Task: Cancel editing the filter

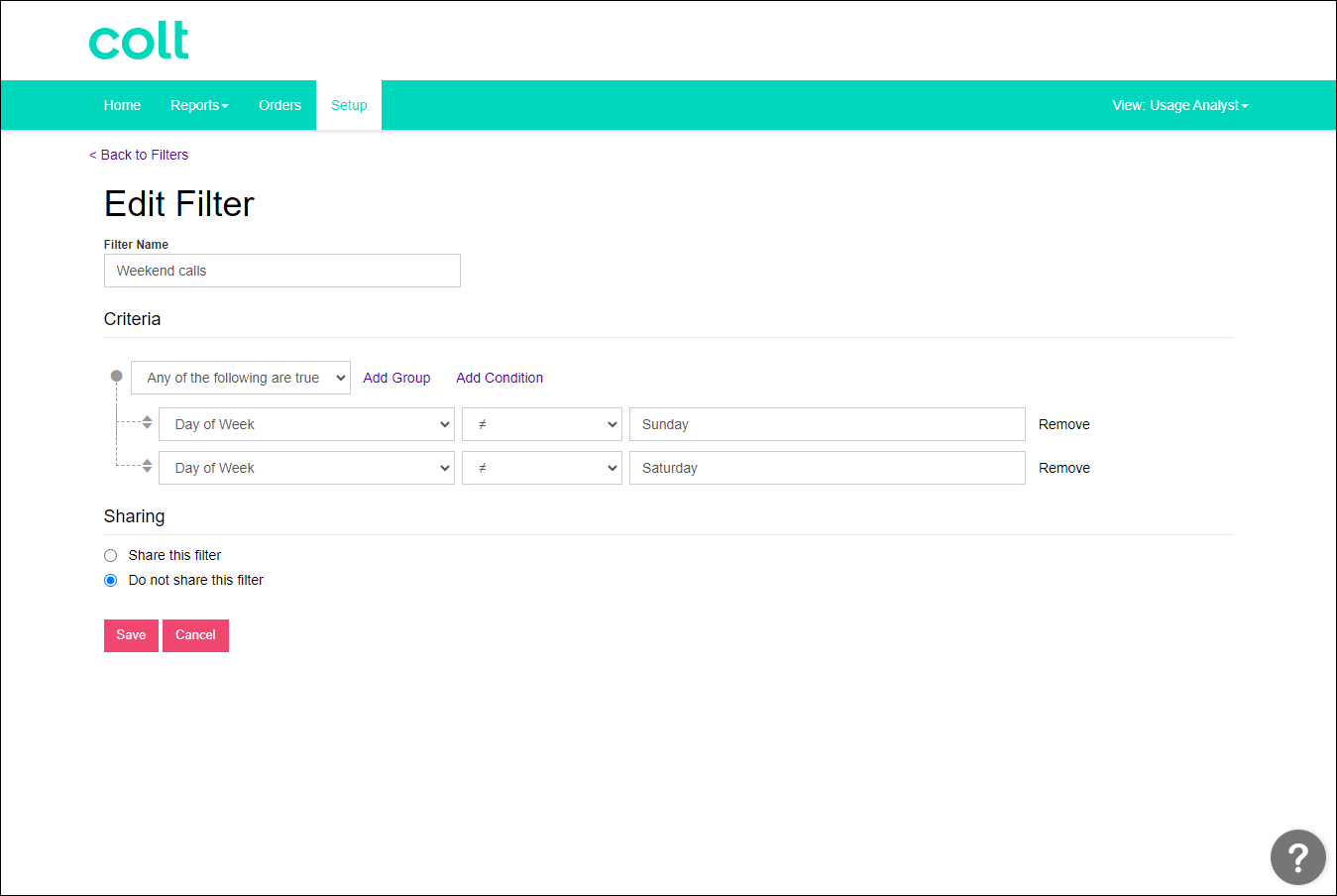Action: tap(195, 635)
